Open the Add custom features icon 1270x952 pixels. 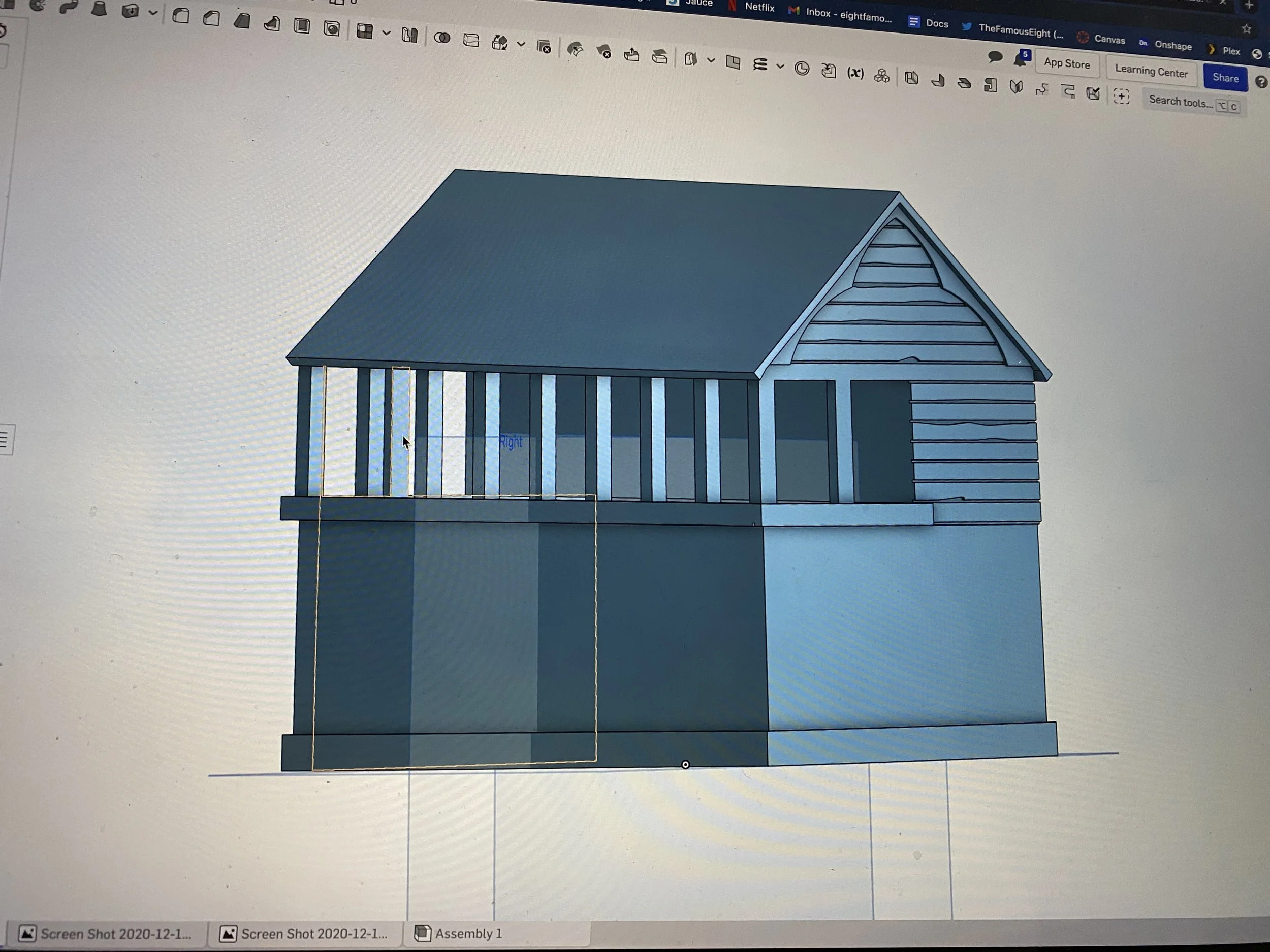pos(1121,96)
